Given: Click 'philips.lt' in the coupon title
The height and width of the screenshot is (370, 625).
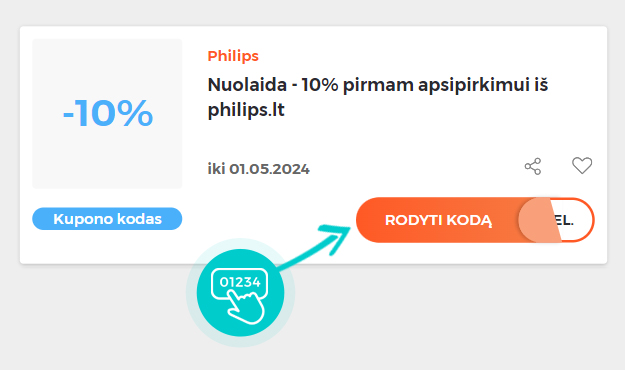Looking at the screenshot, I should pos(246,110).
